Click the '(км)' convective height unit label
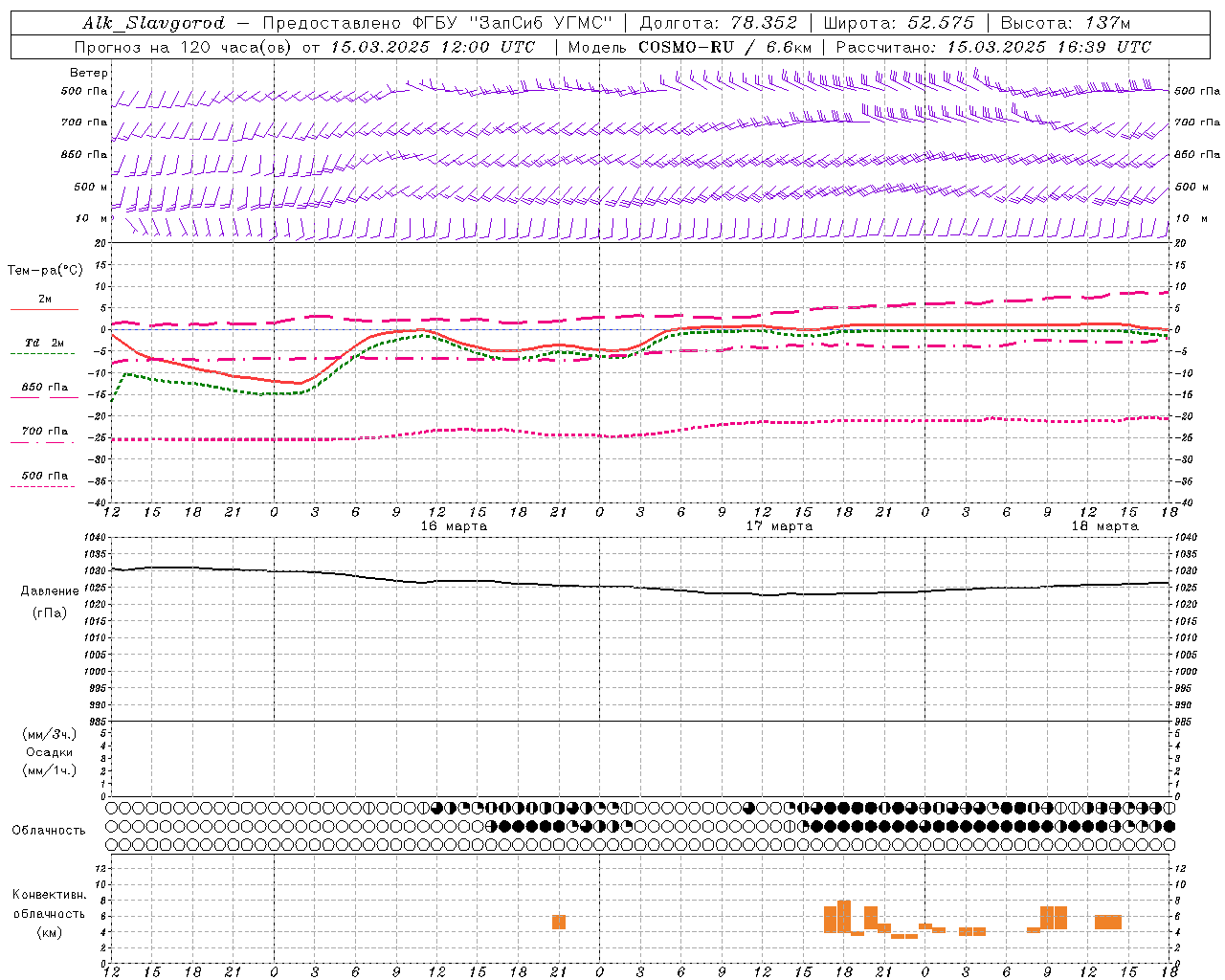This screenshot has height=980, width=1225. [50, 932]
